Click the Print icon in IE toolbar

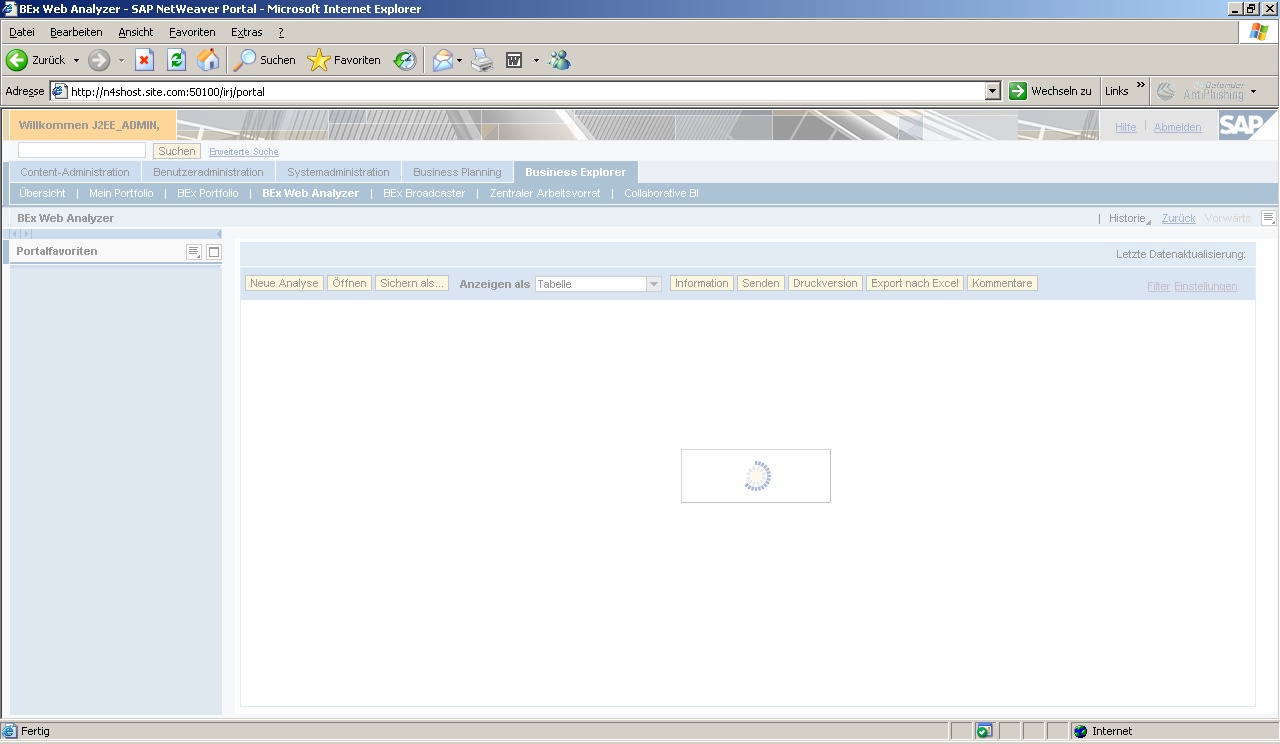(x=482, y=60)
